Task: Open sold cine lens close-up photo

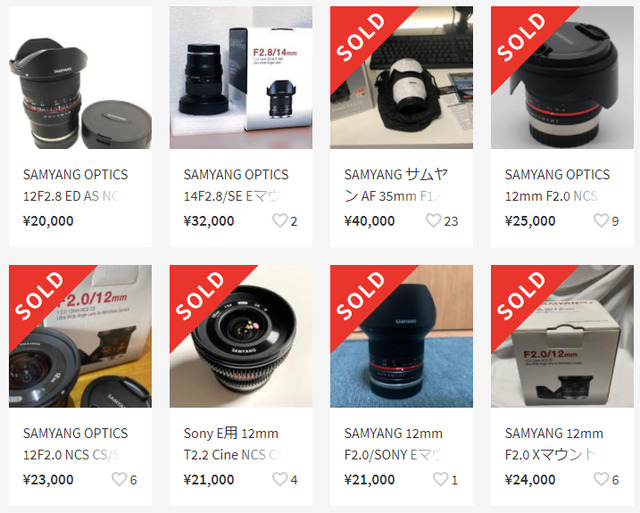Action: pyautogui.click(x=241, y=336)
